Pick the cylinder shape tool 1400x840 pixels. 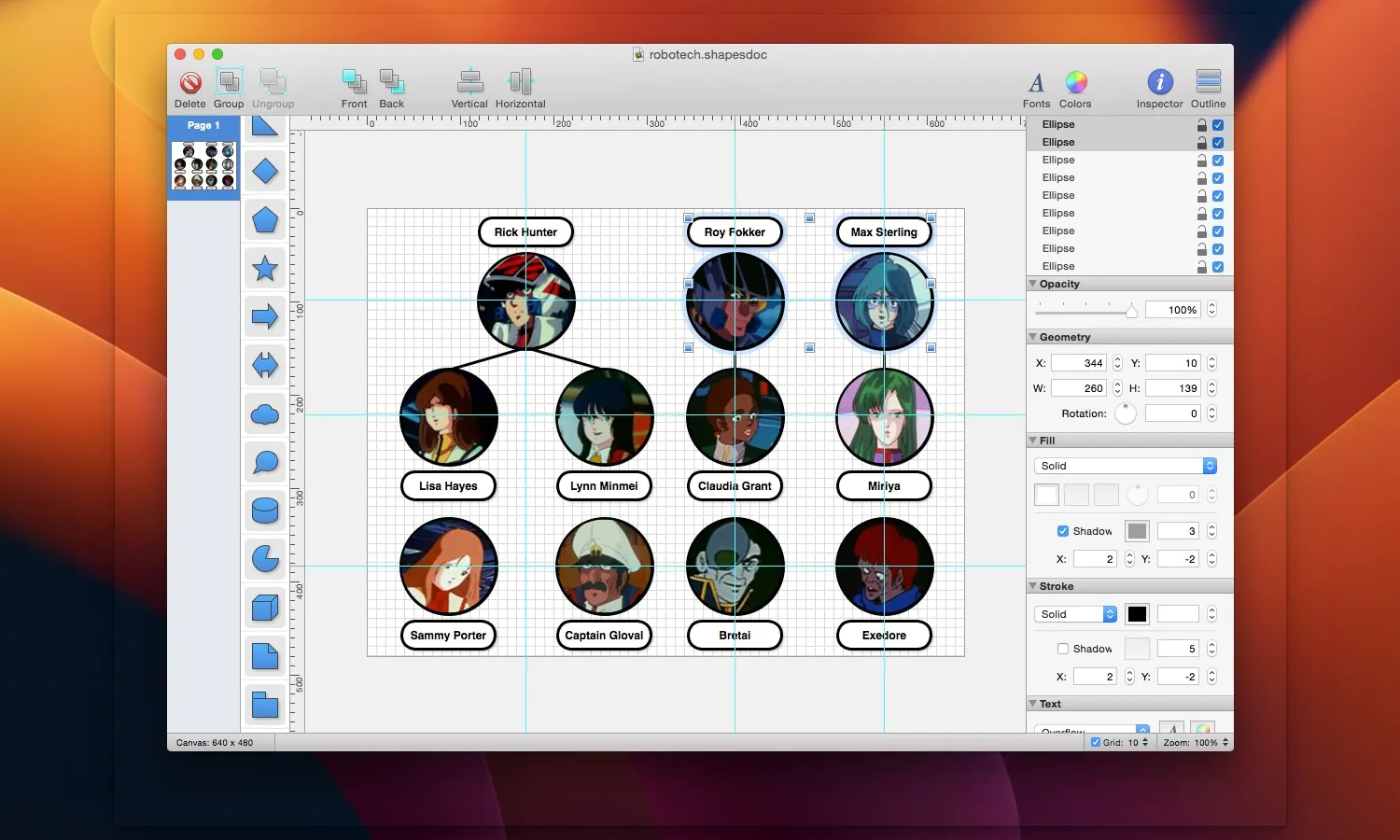265,511
